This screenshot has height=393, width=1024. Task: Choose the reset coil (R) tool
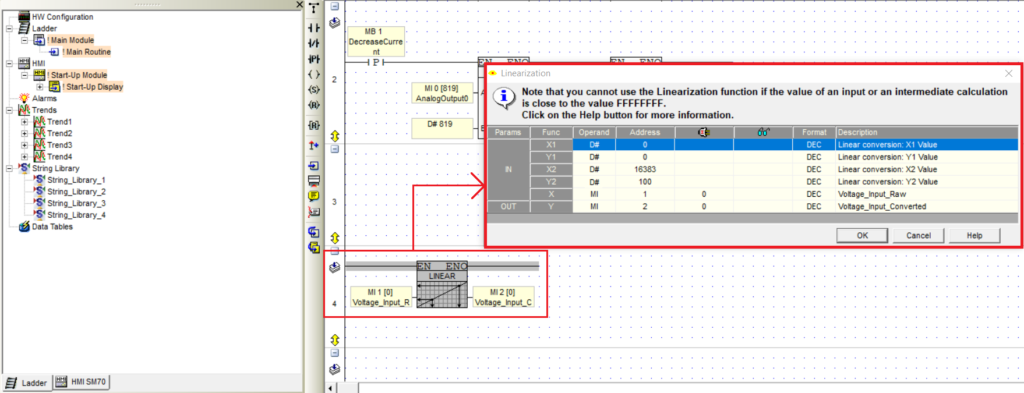314,105
